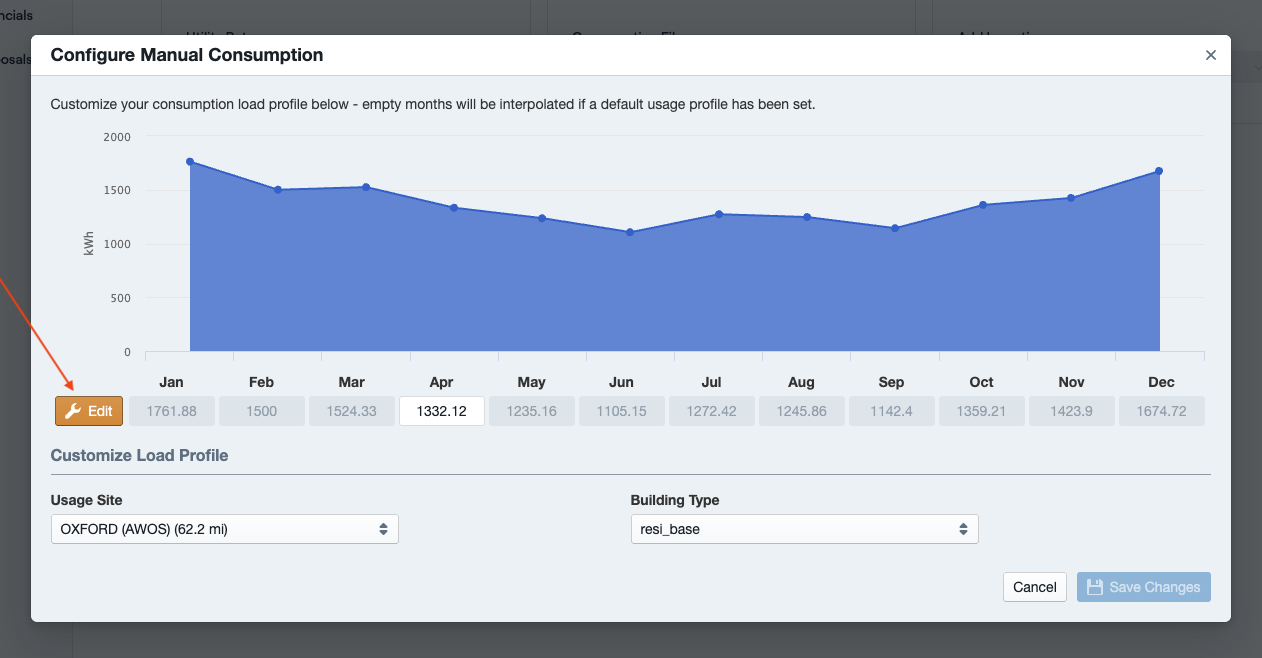The width and height of the screenshot is (1262, 658).
Task: Cancel the manual consumption changes
Action: pyautogui.click(x=1035, y=587)
